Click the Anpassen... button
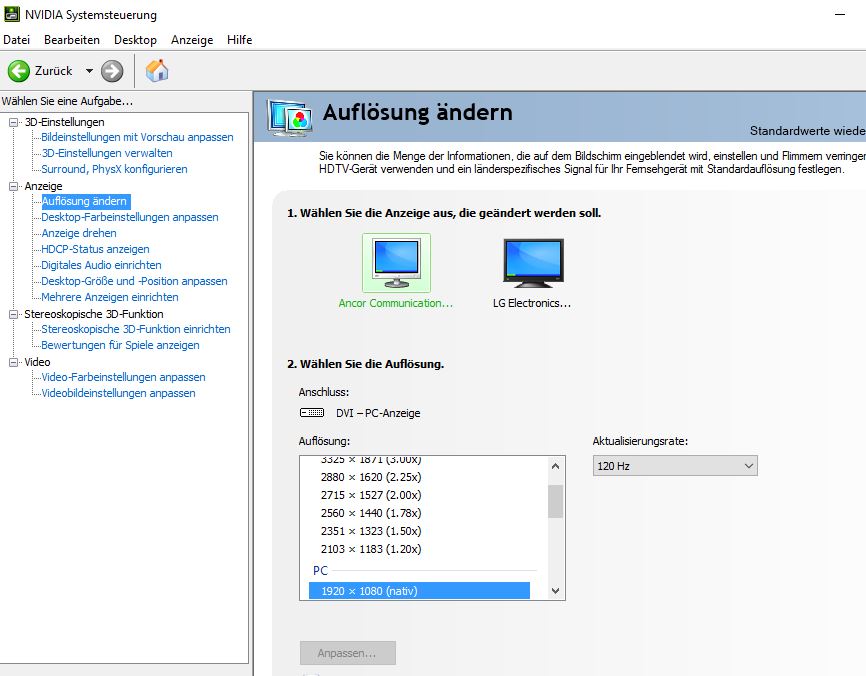Image resolution: width=866 pixels, height=676 pixels. tap(348, 653)
